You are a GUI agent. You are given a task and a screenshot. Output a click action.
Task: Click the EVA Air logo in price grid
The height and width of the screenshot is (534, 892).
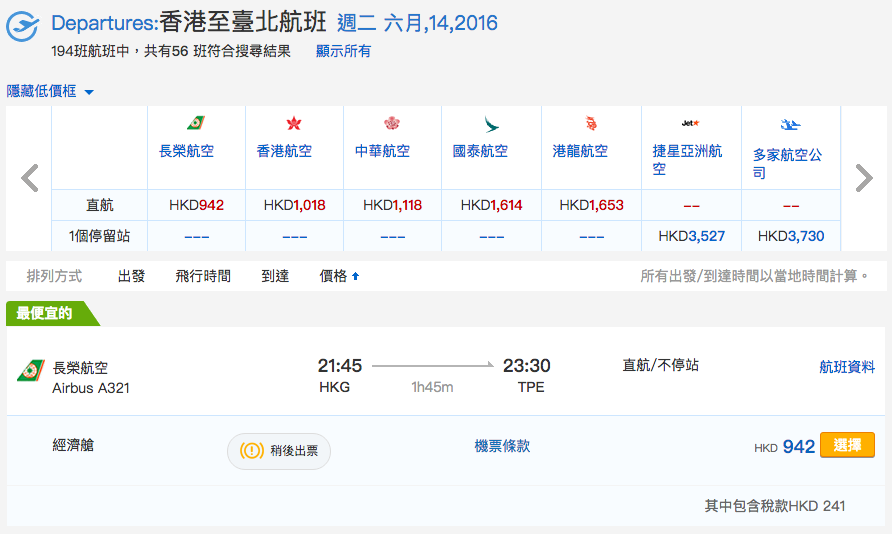pos(196,123)
